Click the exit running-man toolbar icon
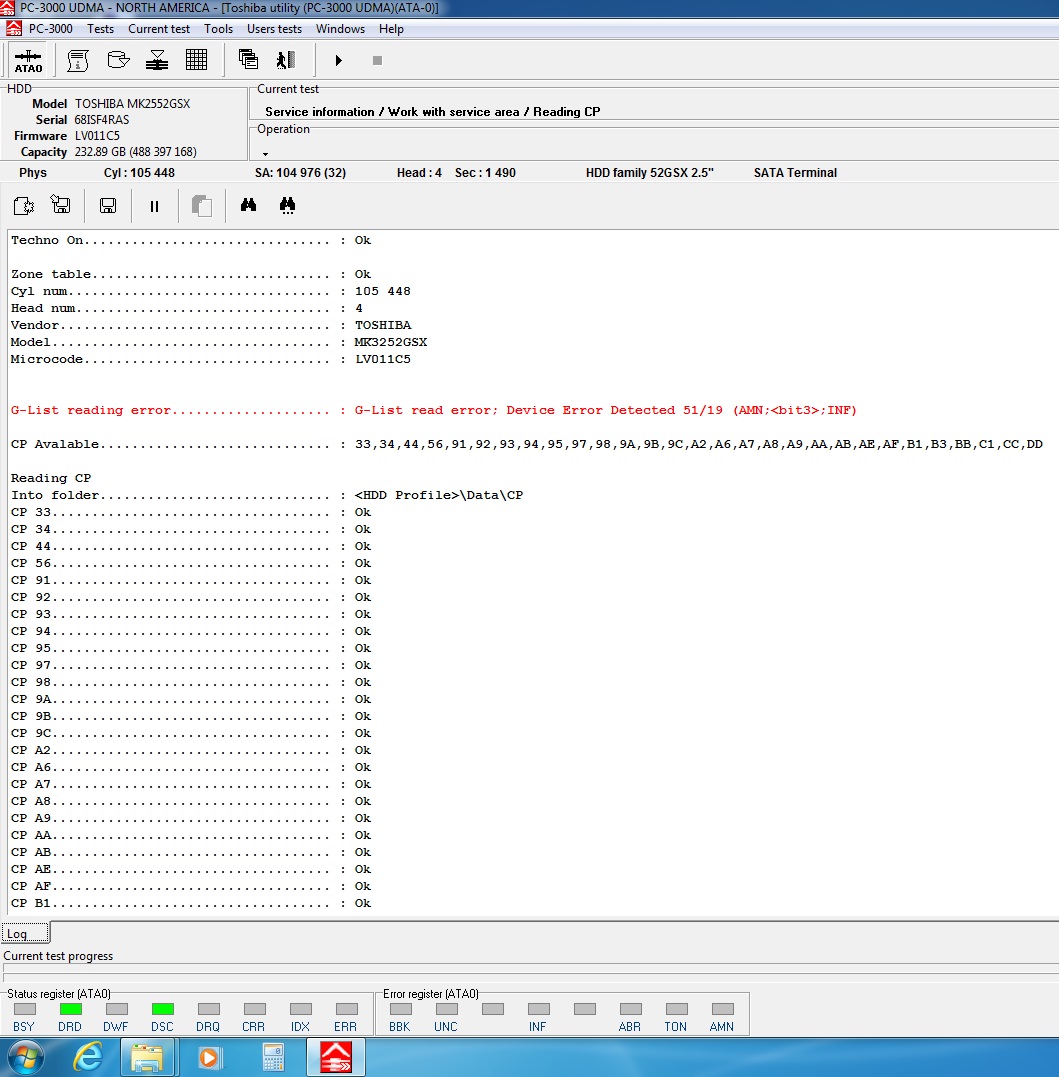This screenshot has height=1077, width=1059. [286, 60]
